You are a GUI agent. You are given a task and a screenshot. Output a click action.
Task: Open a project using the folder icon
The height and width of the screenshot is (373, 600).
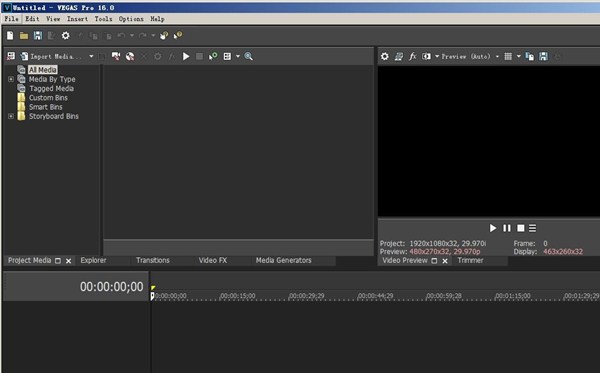[24, 36]
